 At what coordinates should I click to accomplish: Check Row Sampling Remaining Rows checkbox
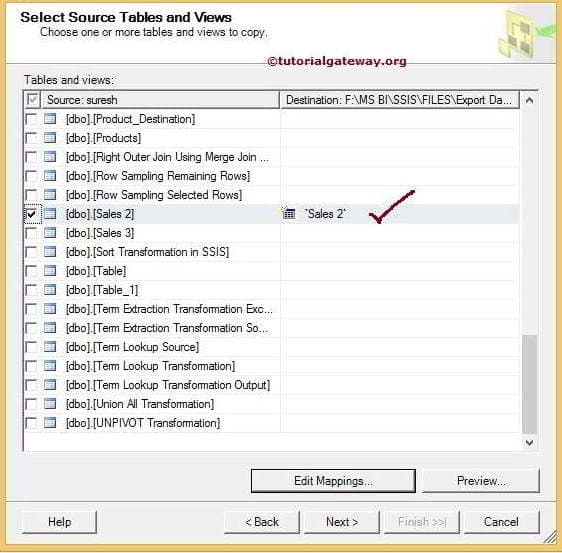coord(31,176)
